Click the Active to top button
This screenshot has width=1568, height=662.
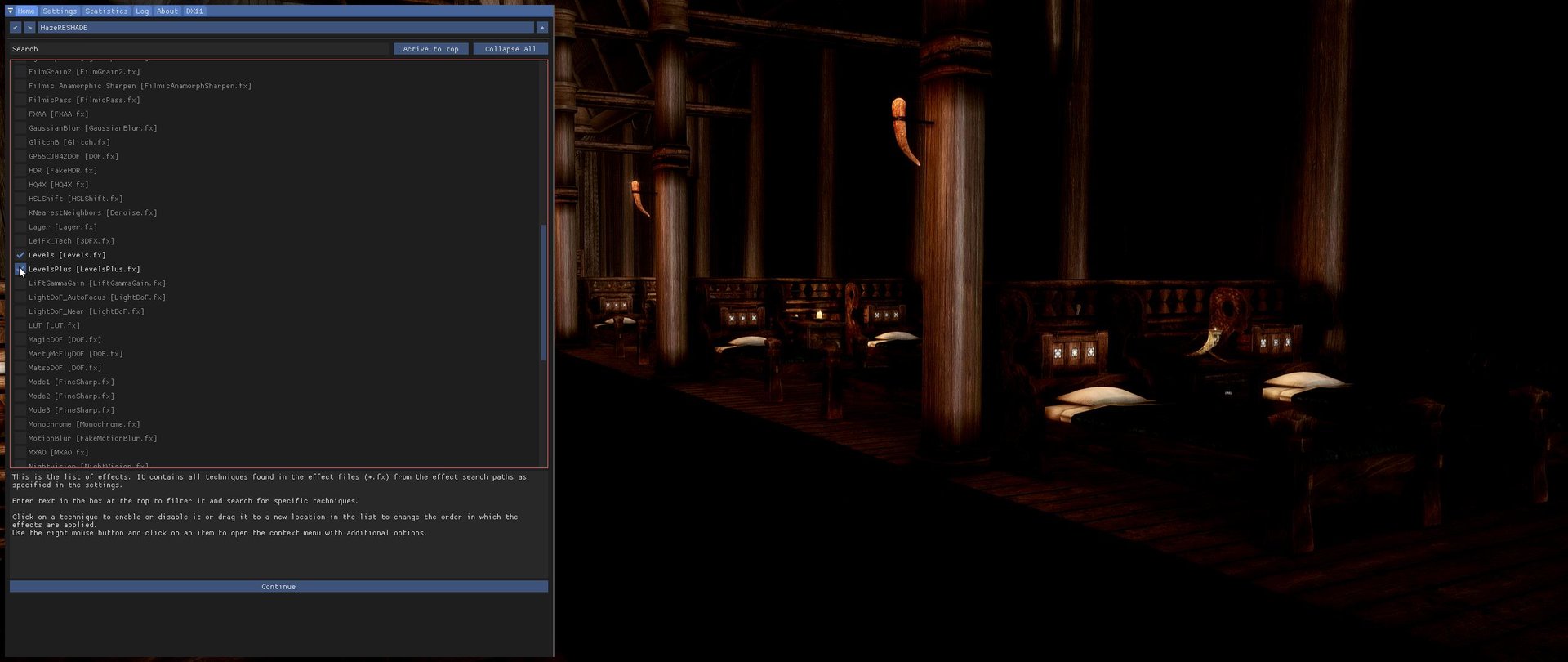pyautogui.click(x=430, y=49)
